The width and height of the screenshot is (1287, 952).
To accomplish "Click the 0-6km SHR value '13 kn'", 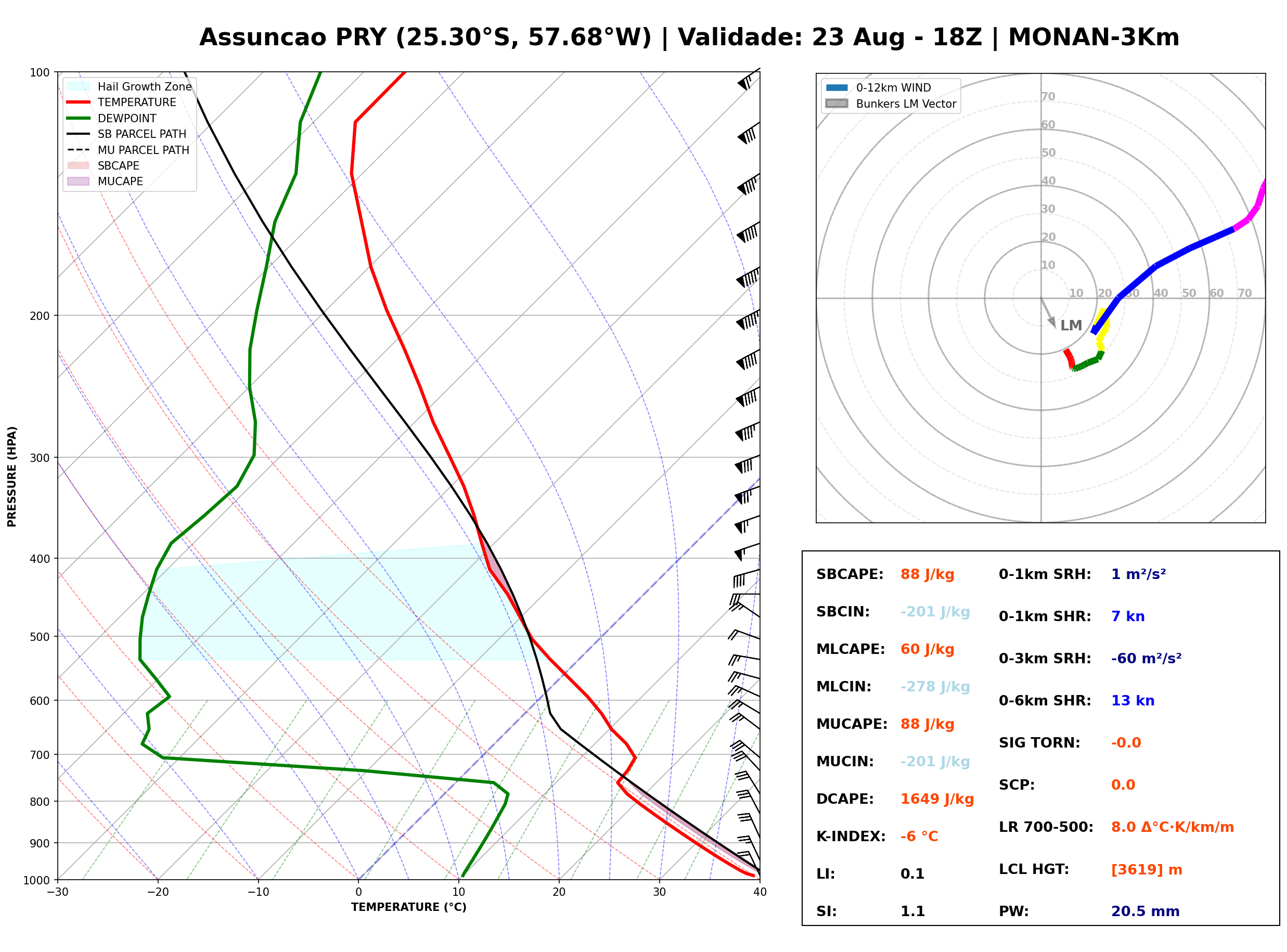I will coord(1132,701).
